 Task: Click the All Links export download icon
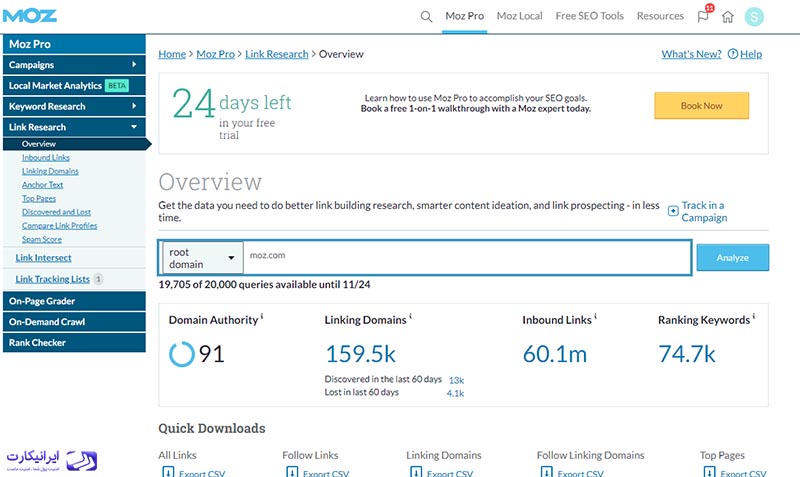click(x=168, y=472)
